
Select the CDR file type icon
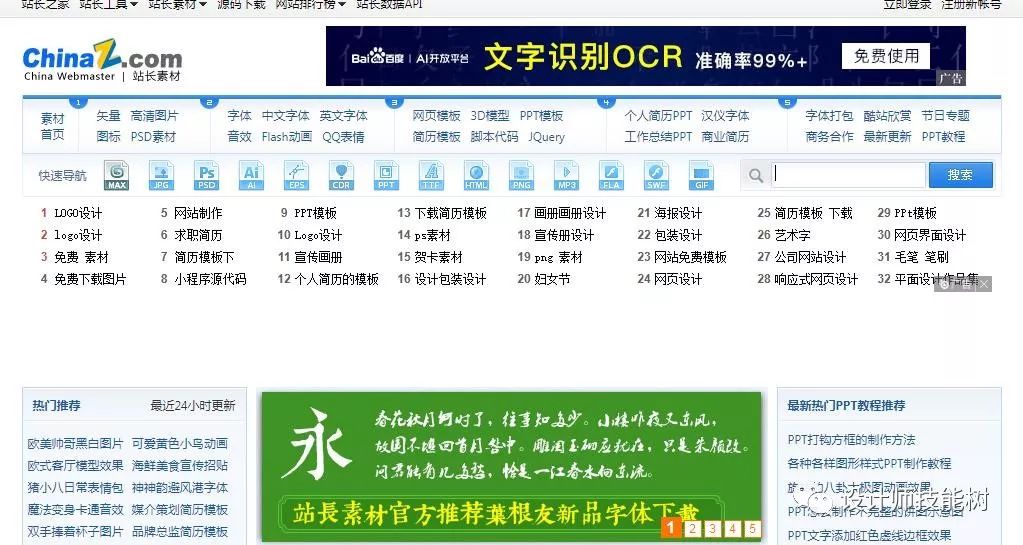click(x=341, y=175)
